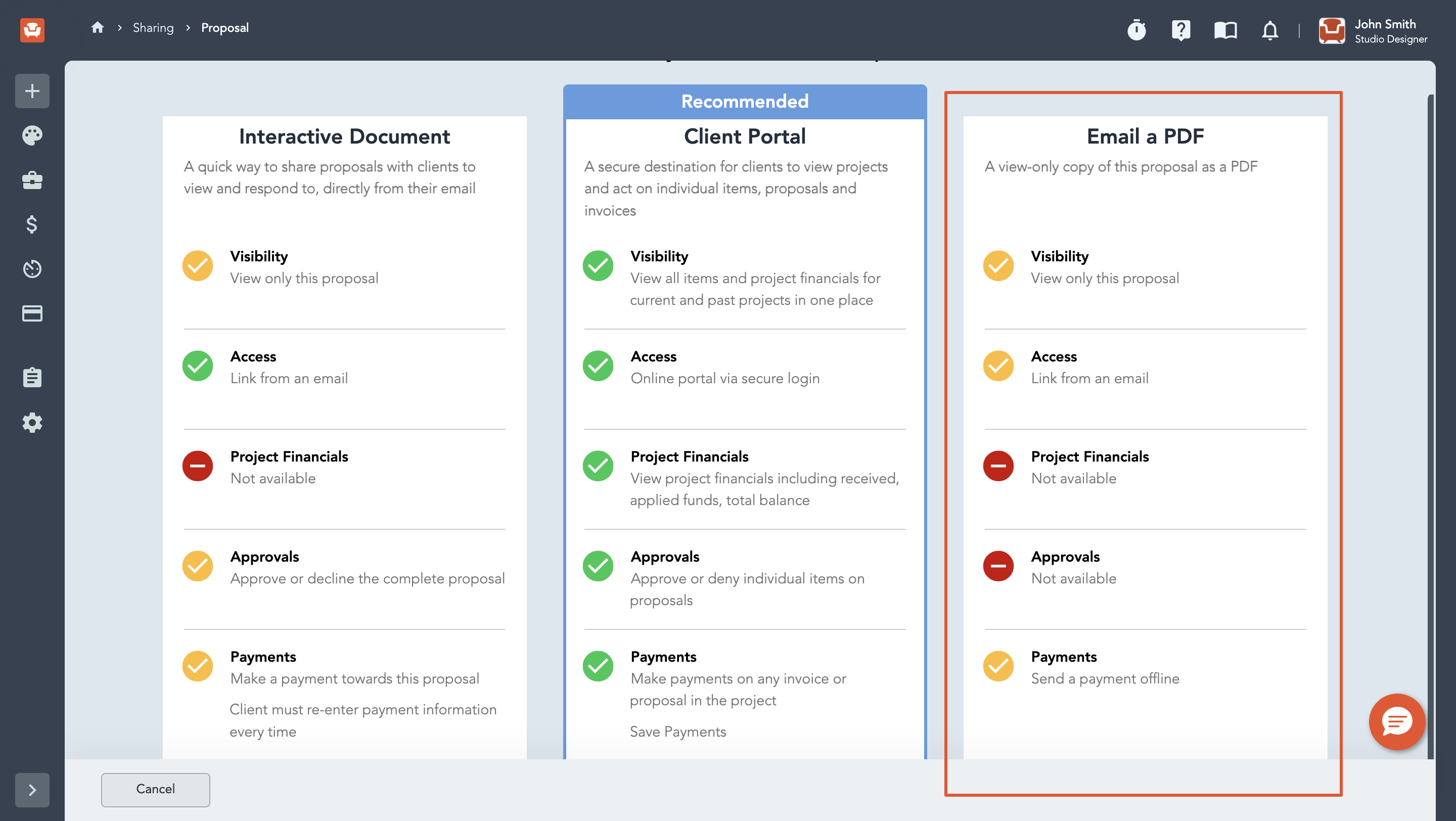This screenshot has width=1456, height=821.
Task: Click green check beside Client Portal Access
Action: [598, 366]
